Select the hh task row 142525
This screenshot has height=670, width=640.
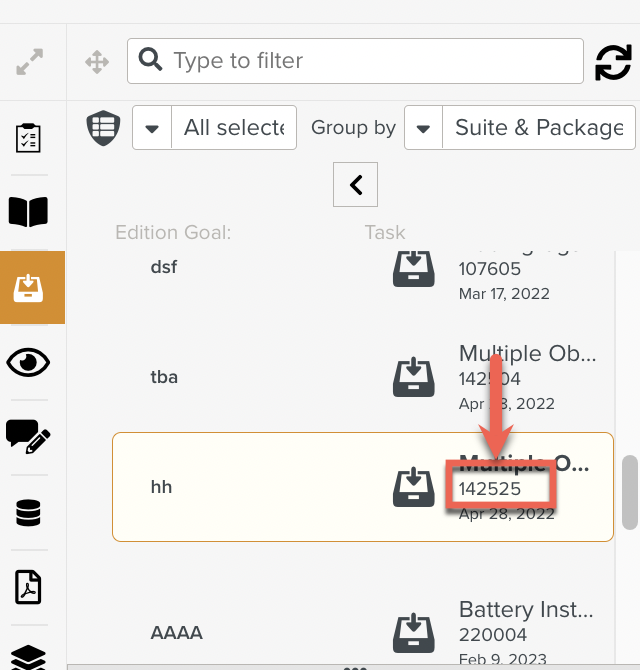click(x=362, y=487)
